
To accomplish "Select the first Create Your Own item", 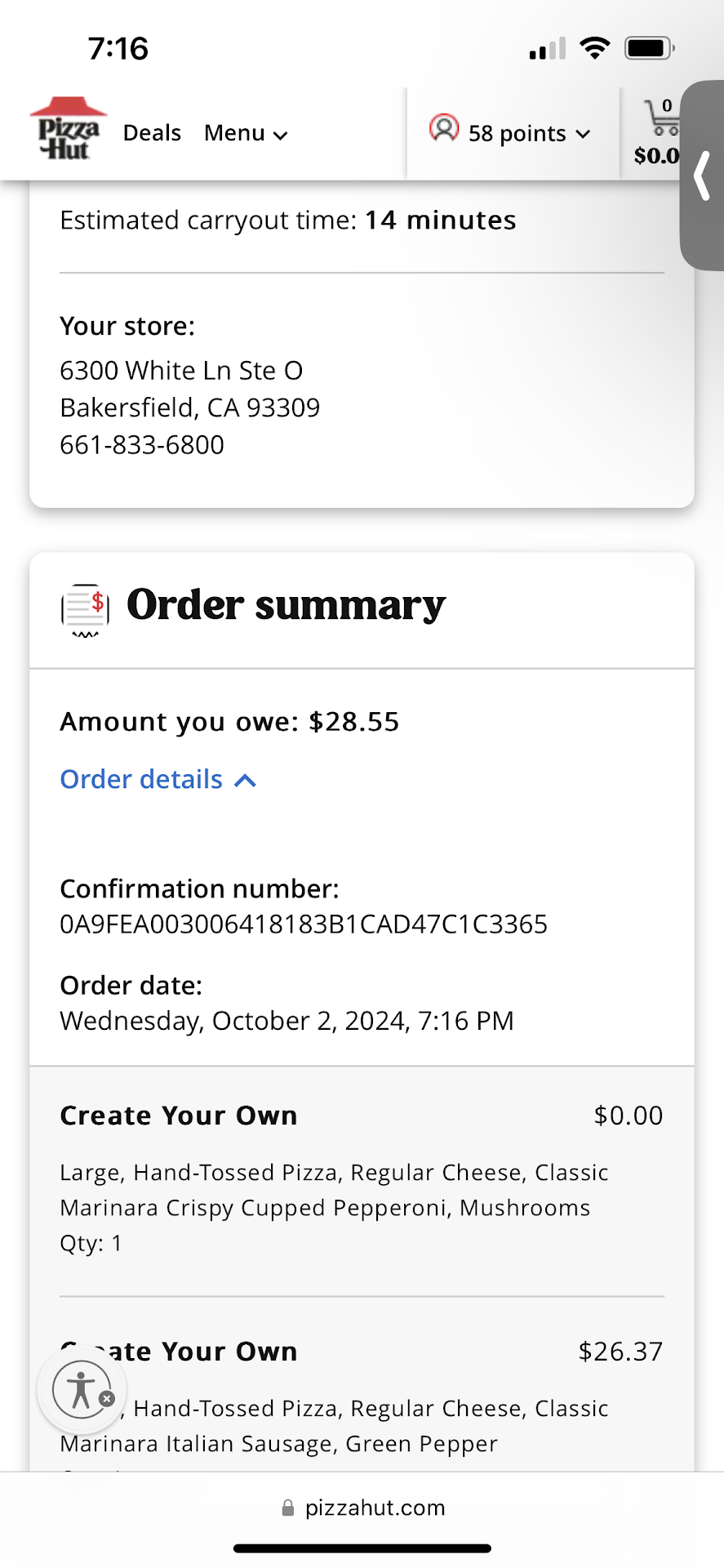I will click(179, 1116).
